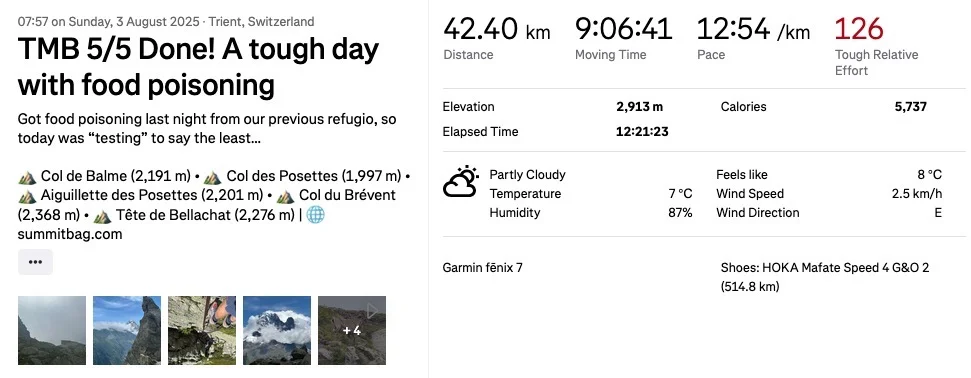Open the rock spire photo thumbnail
The width and height of the screenshot is (971, 378).
(127, 330)
